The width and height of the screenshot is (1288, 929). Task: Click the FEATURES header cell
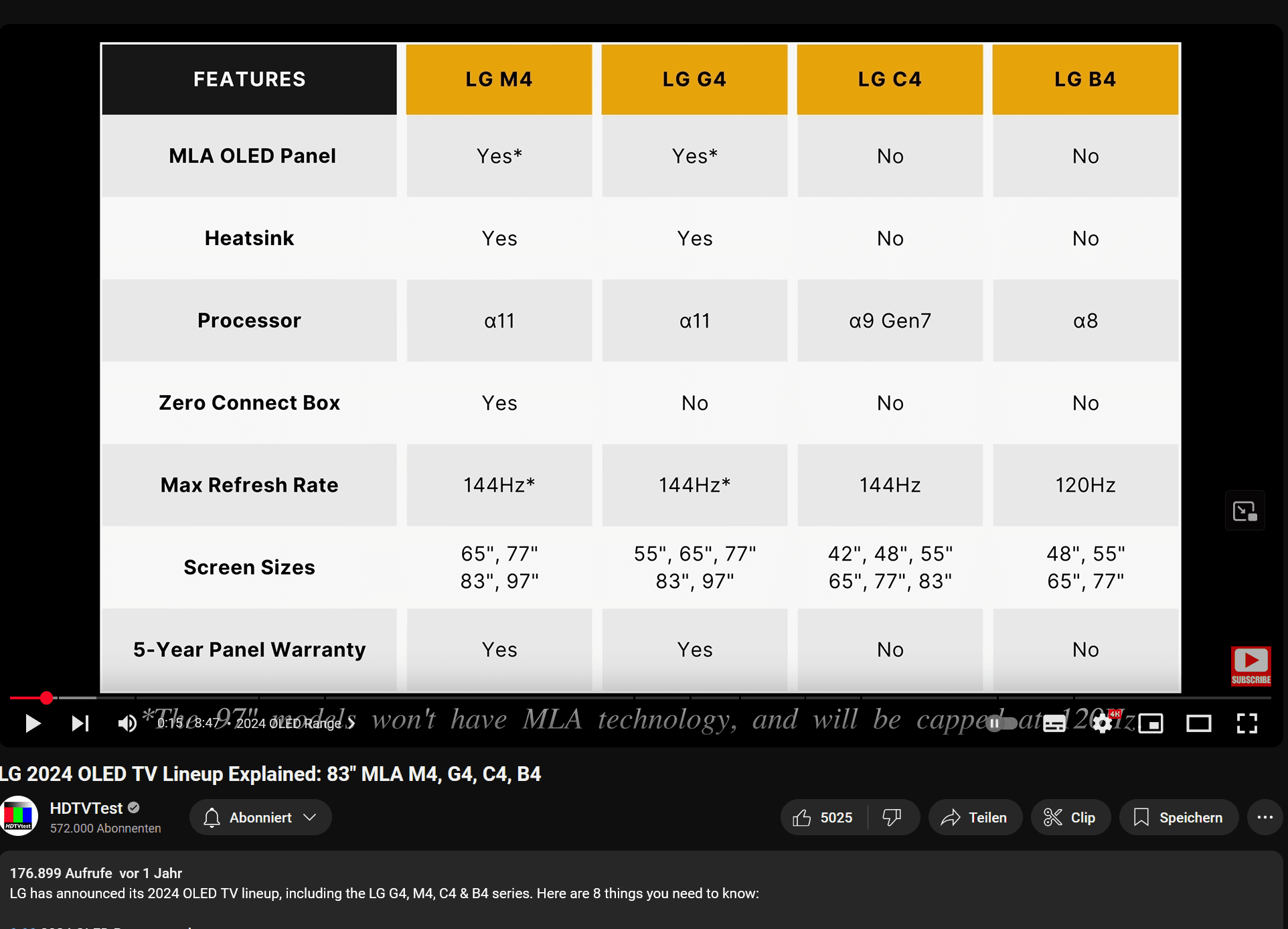coord(249,79)
